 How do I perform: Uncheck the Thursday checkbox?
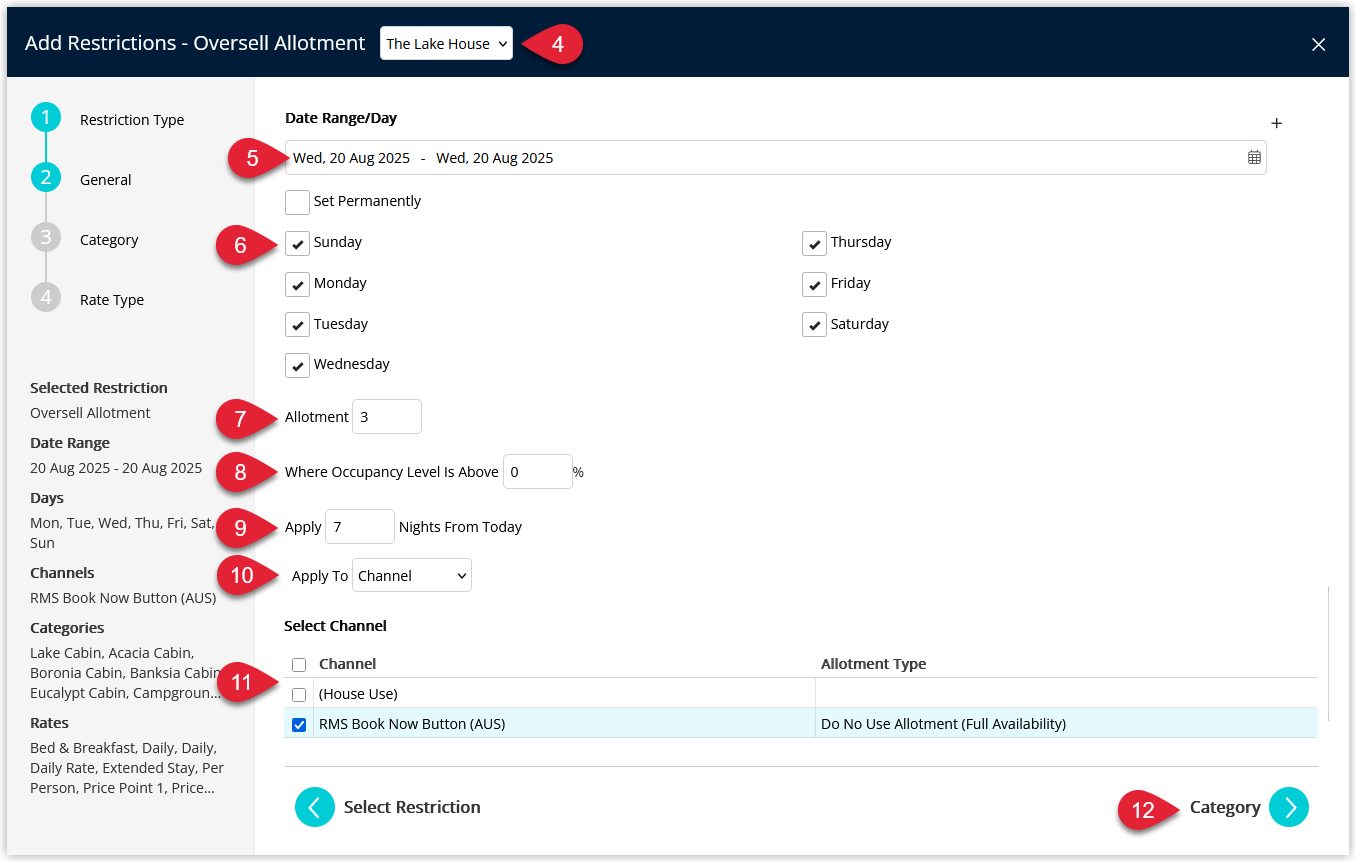(814, 243)
